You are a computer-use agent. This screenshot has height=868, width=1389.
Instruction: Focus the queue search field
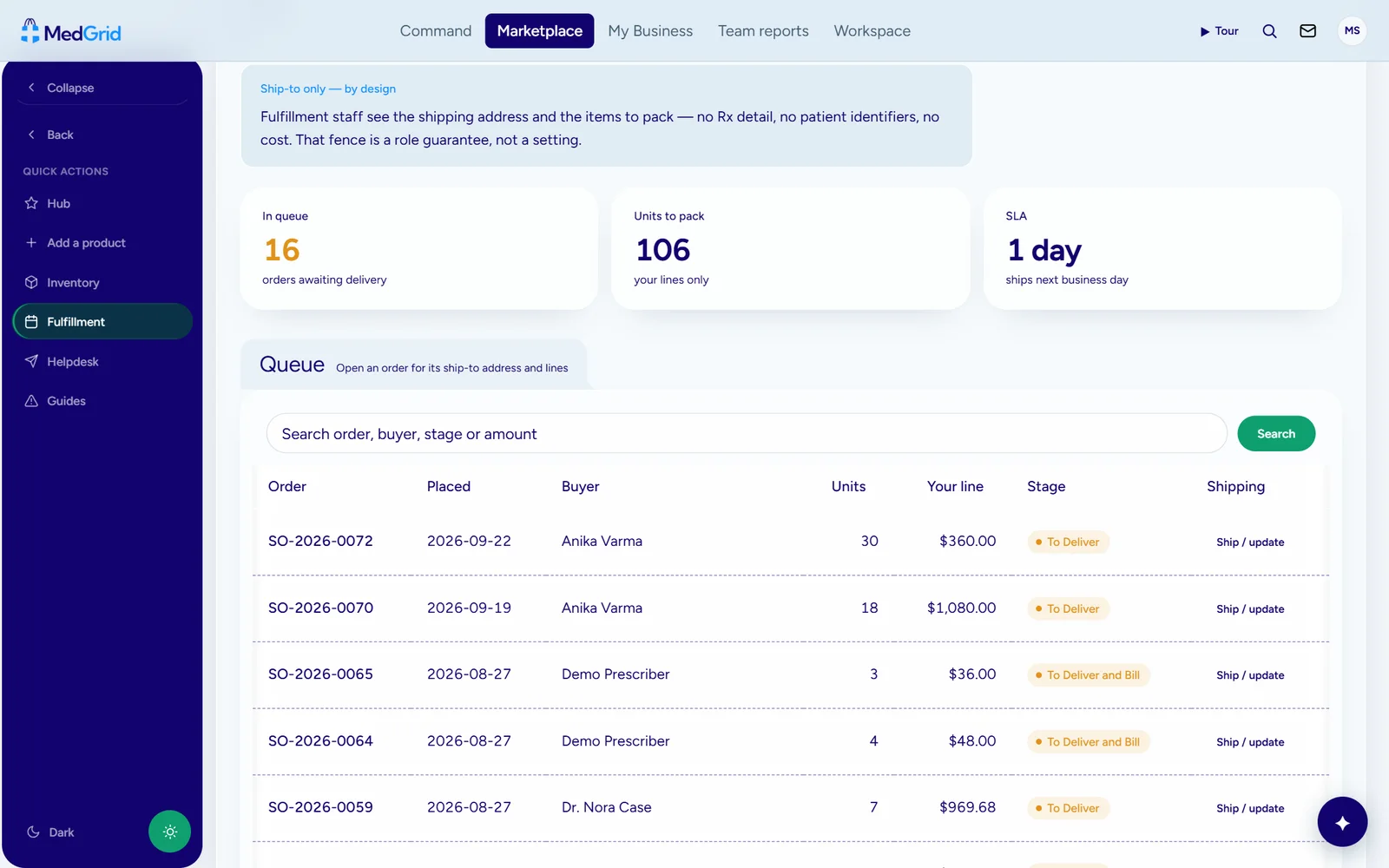(747, 434)
